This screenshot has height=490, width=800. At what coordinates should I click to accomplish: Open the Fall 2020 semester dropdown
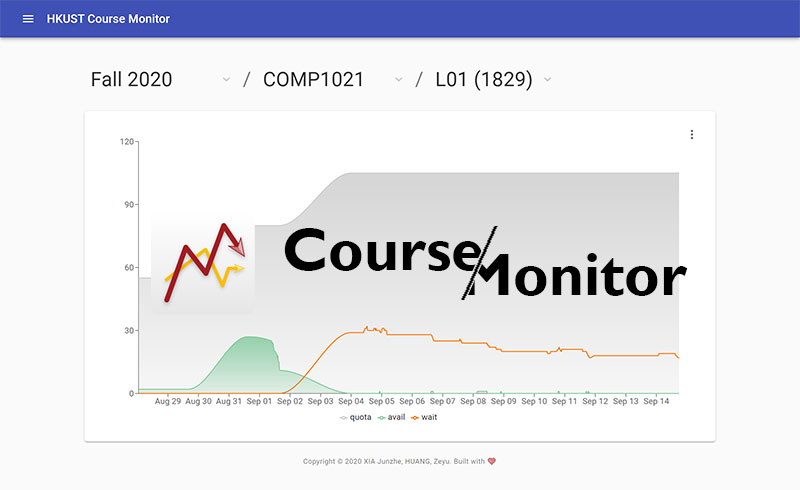[160, 80]
